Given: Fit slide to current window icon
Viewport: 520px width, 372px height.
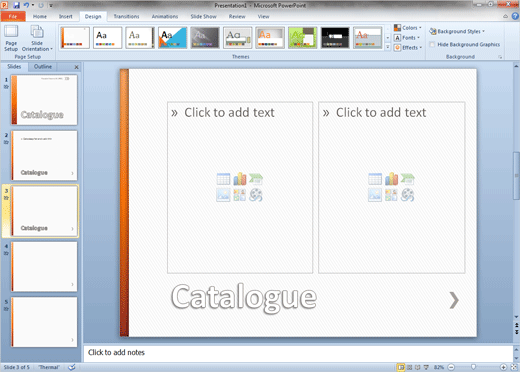Looking at the screenshot, I should [514, 367].
